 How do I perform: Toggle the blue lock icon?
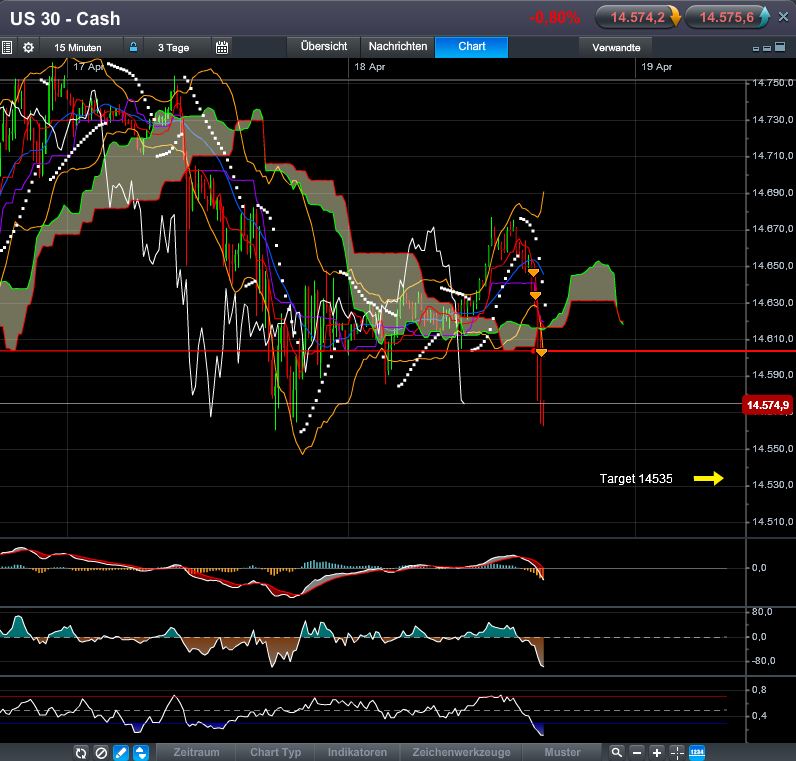[133, 47]
